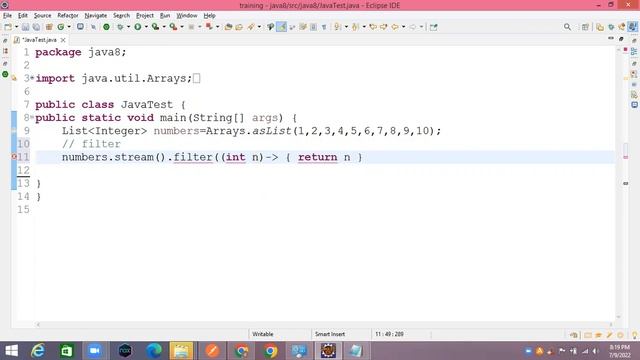640x360 pixels.
Task: Open the Window menu
Action: (x=187, y=16)
